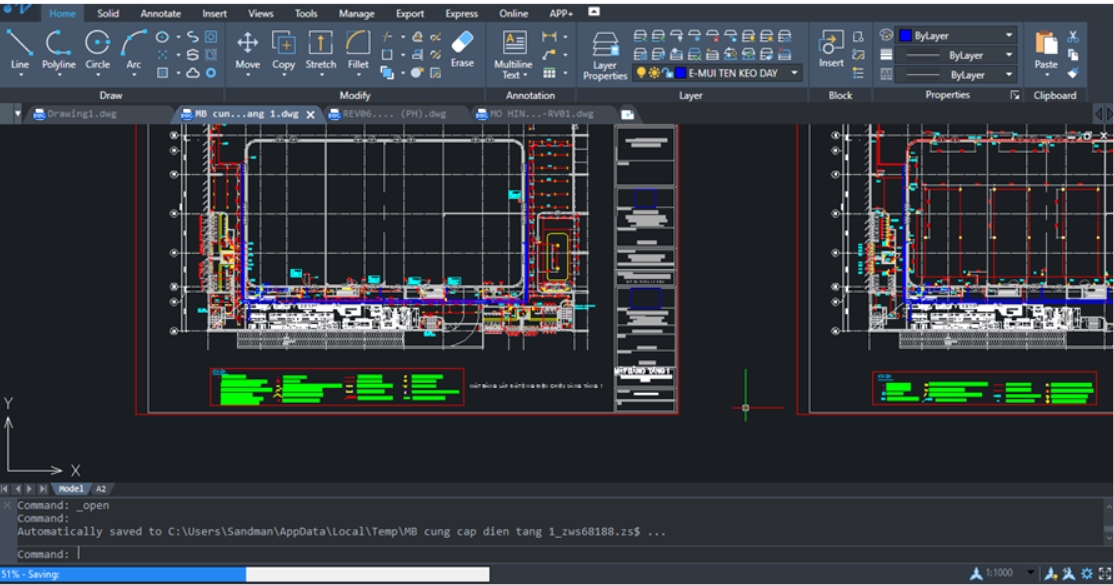Open the Express ribbon tab
This screenshot has height=585, width=1114.
(x=462, y=14)
